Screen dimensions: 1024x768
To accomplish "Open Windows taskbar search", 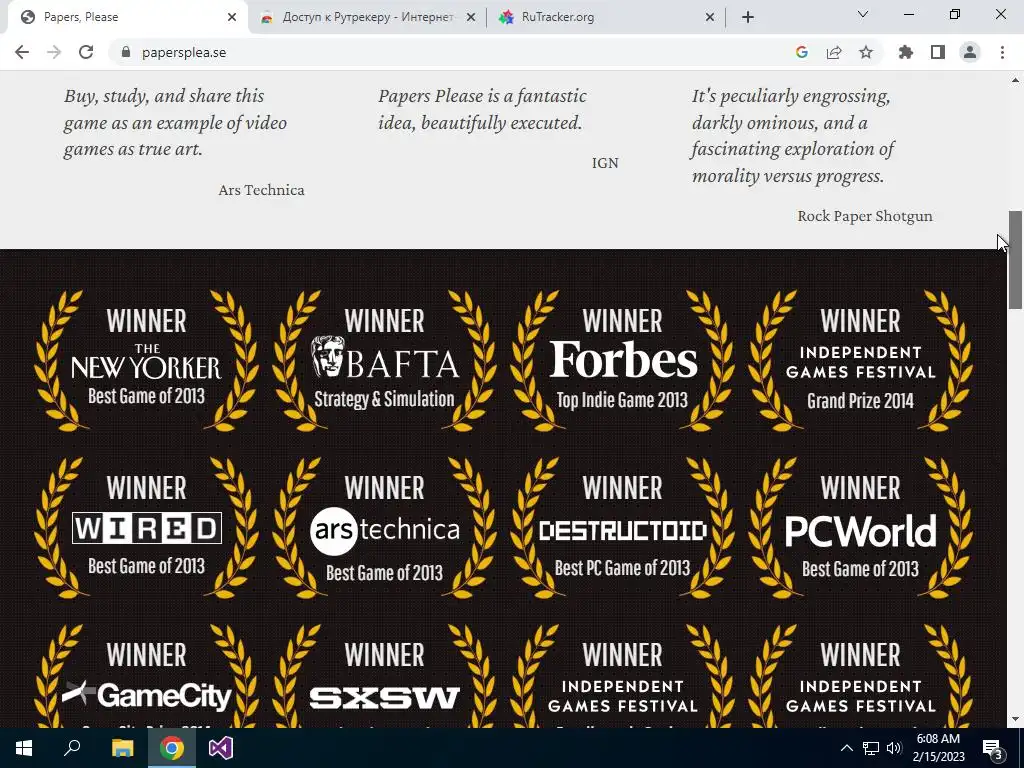I will point(72,748).
